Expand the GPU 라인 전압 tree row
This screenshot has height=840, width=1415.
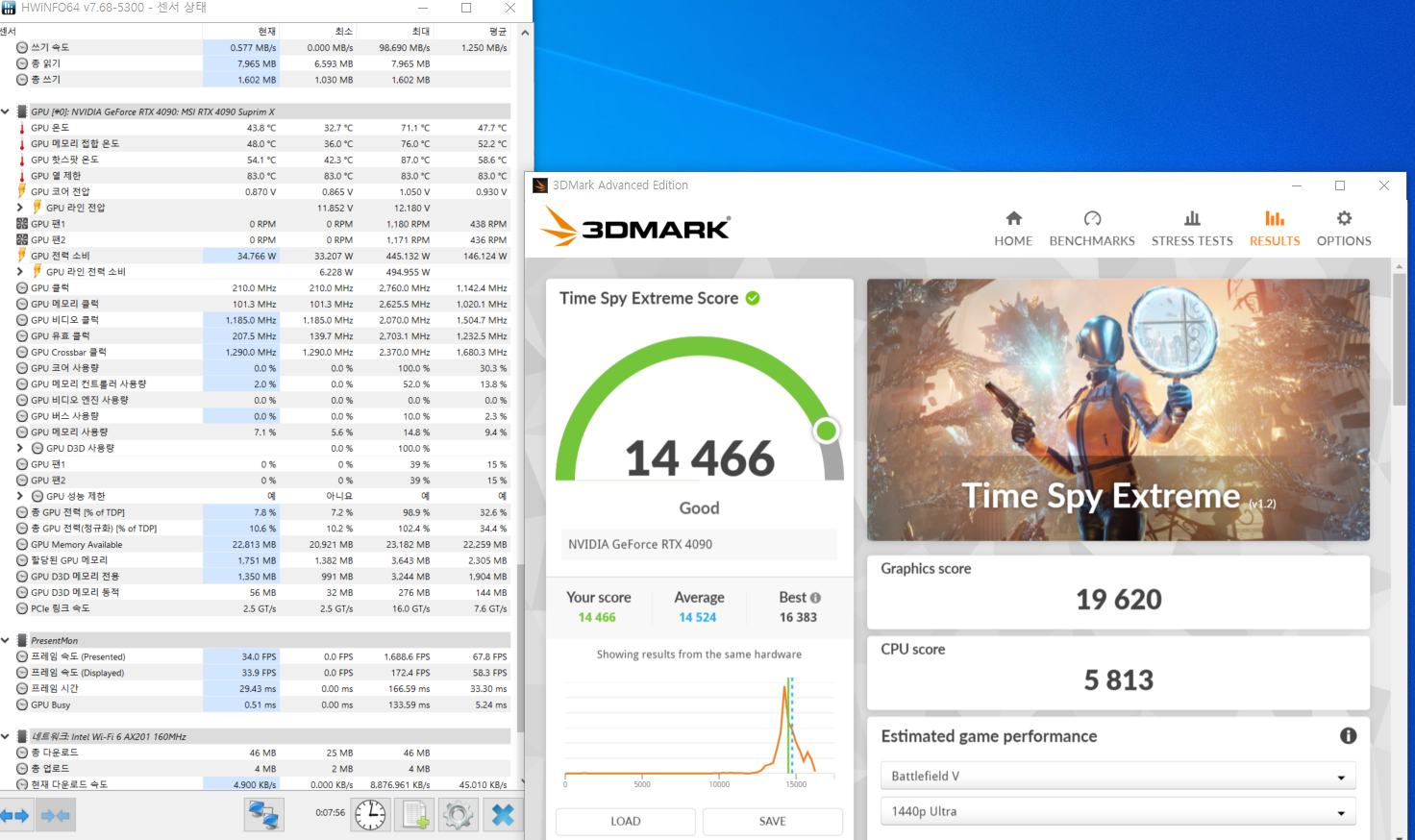[x=19, y=208]
